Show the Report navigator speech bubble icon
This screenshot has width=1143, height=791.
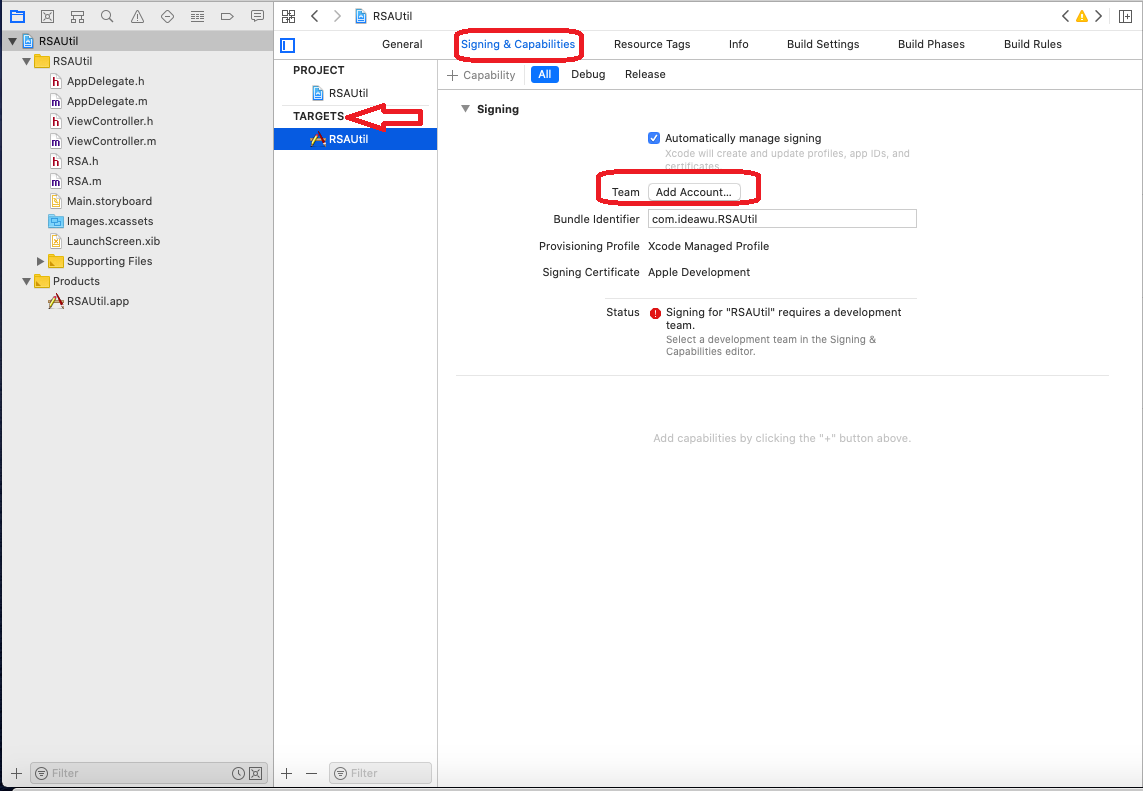257,15
